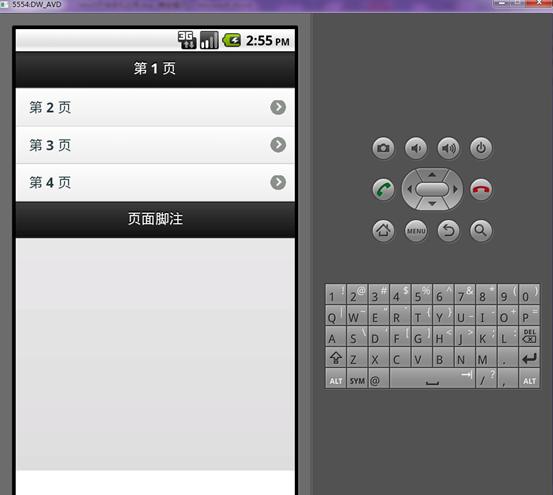The image size is (553, 495).
Task: Click the camera button on emulator
Action: [383, 148]
